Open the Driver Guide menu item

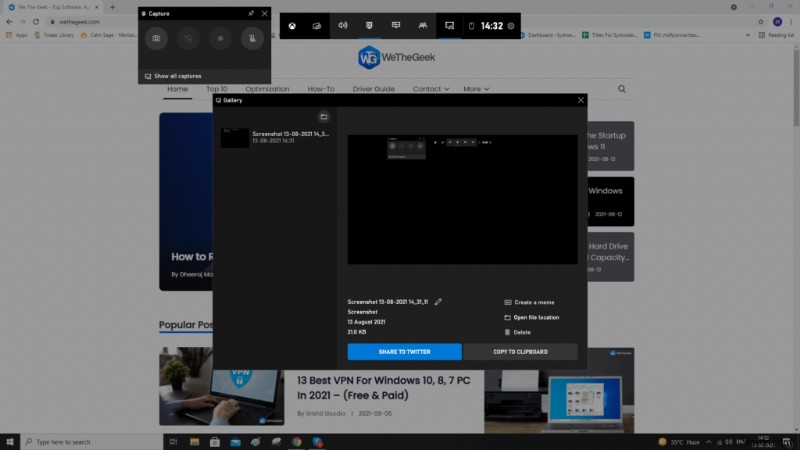[373, 89]
